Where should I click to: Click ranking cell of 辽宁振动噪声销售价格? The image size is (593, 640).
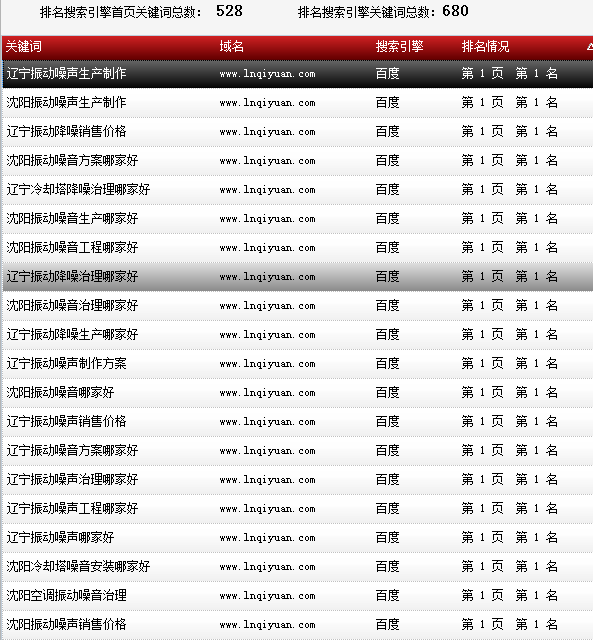click(x=510, y=421)
